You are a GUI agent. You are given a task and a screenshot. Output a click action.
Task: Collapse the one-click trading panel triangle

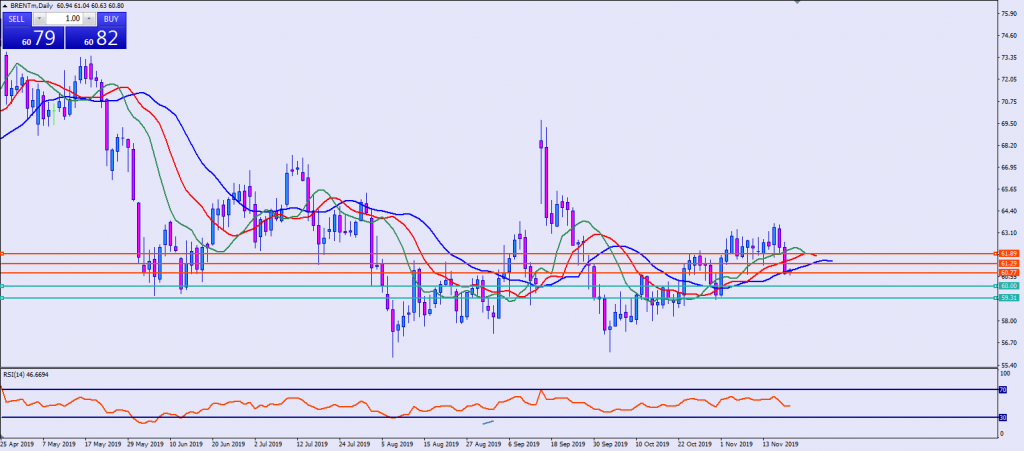4,5
